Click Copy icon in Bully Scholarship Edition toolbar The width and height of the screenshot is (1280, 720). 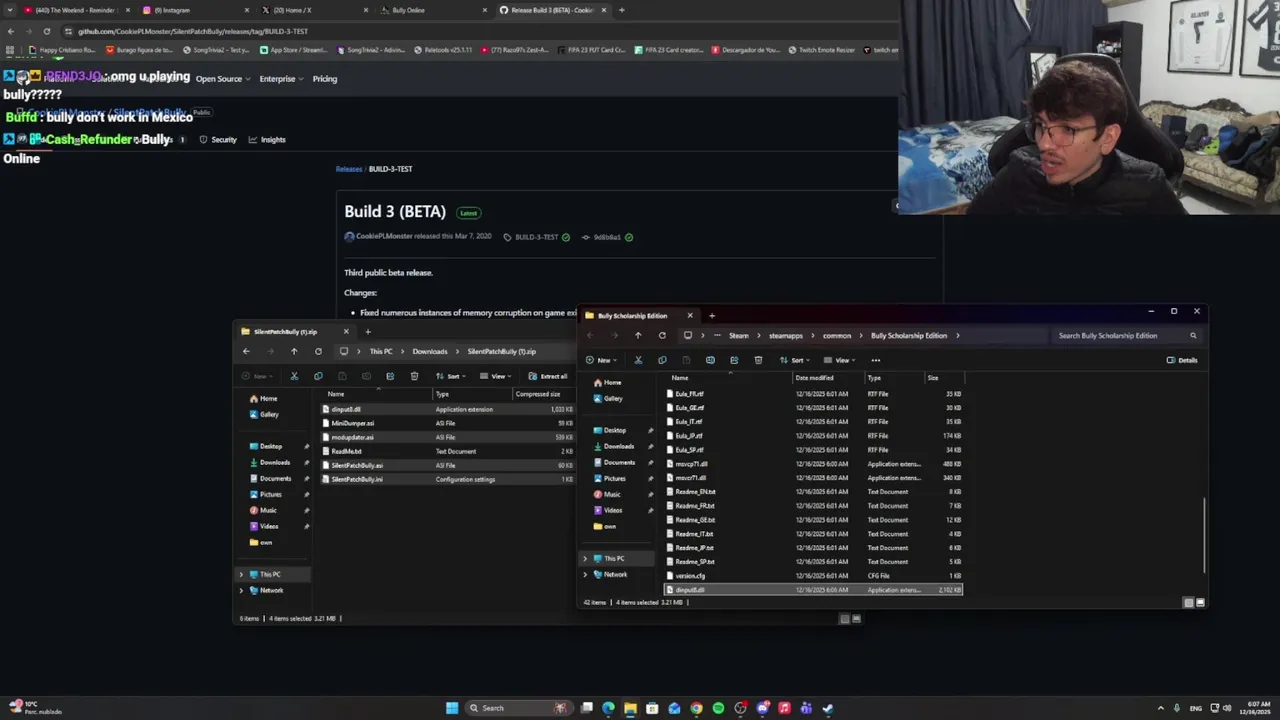point(662,360)
